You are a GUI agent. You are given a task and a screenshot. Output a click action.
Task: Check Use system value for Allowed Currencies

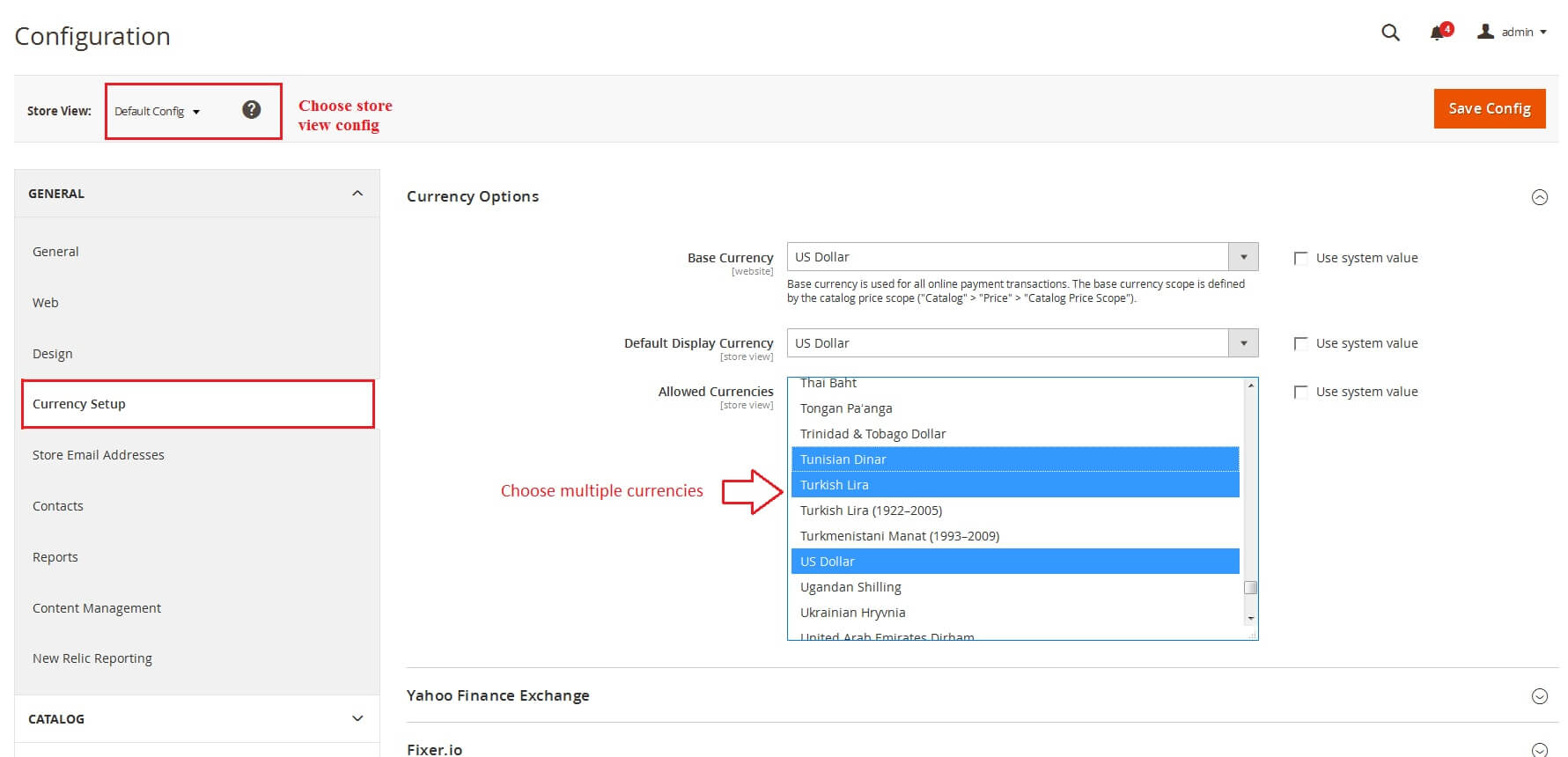coord(1300,392)
